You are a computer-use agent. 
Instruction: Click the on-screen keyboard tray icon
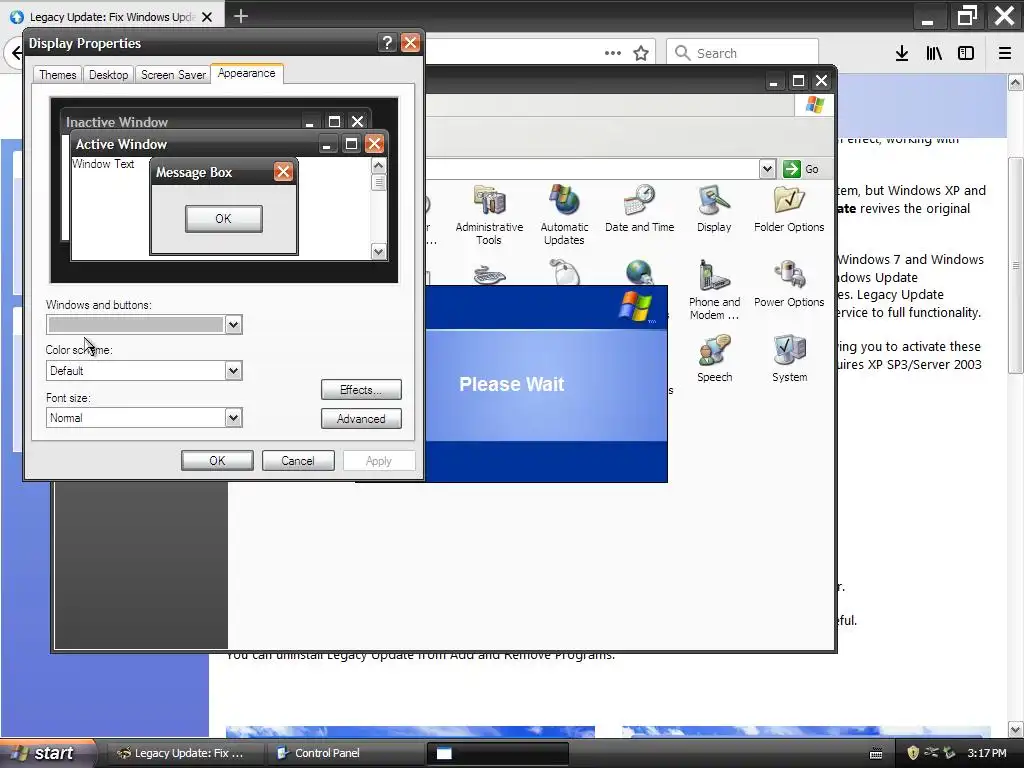tap(876, 754)
